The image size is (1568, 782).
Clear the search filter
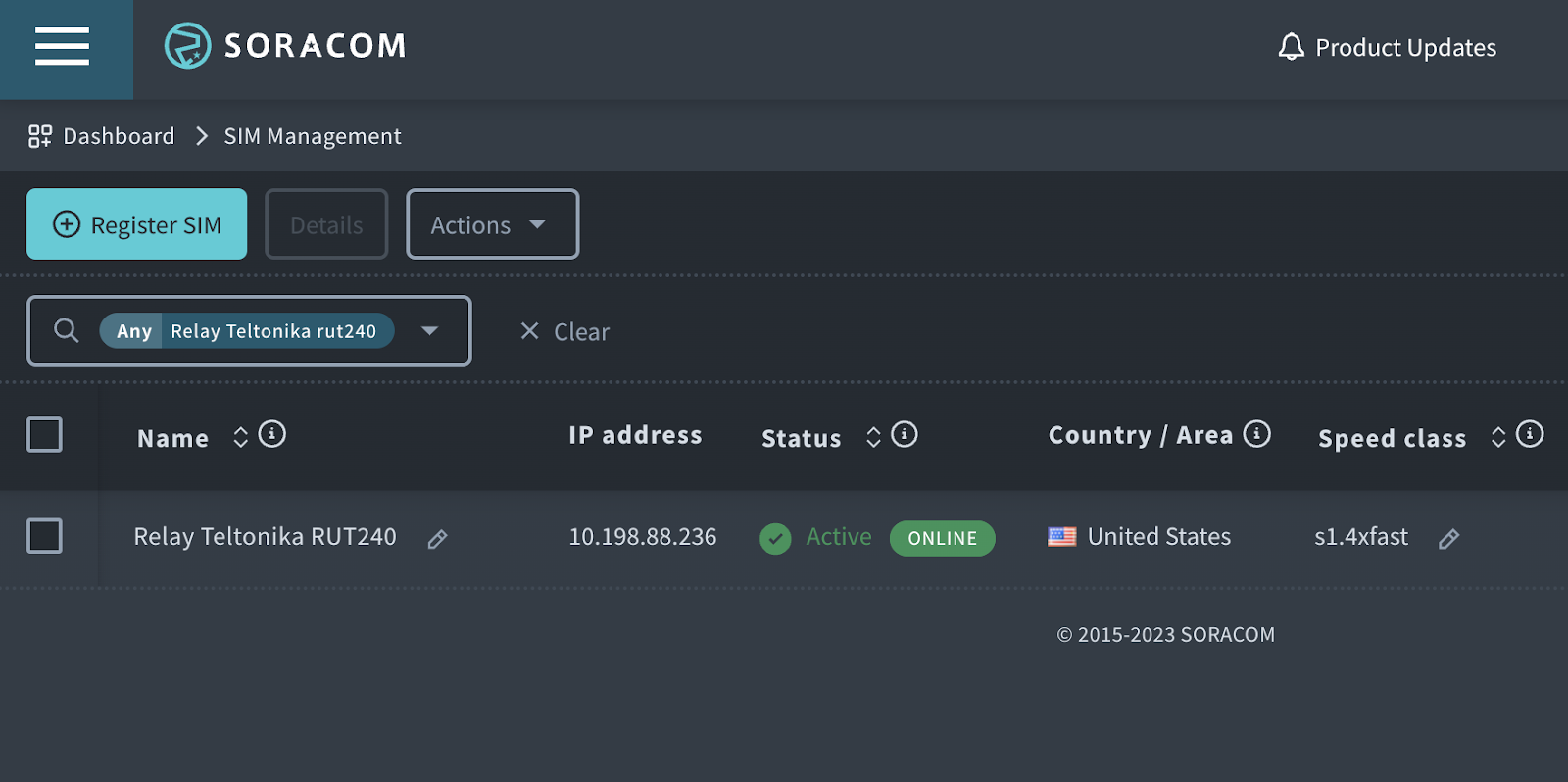coord(564,332)
